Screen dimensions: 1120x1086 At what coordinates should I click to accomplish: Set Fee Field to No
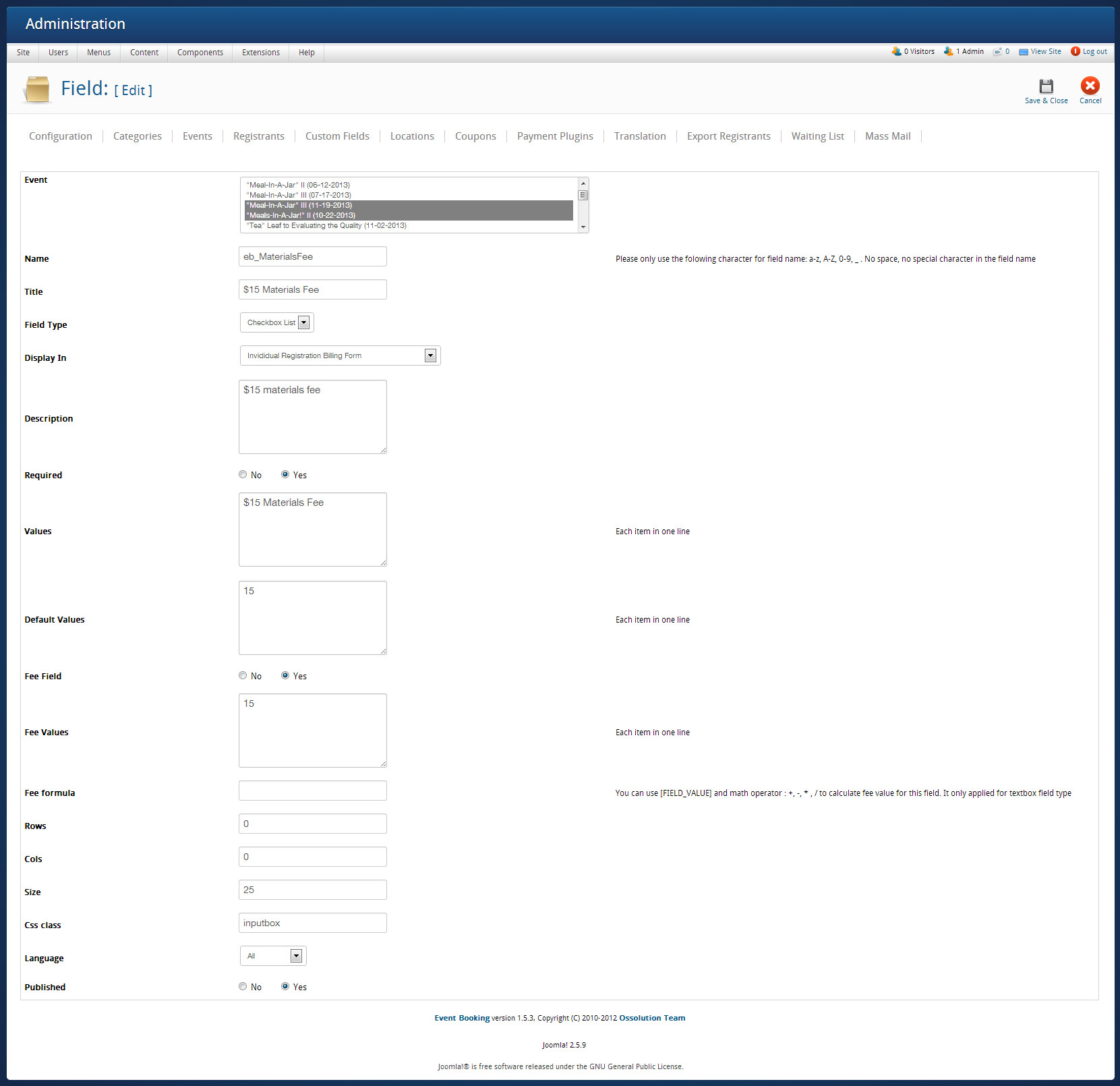point(243,676)
